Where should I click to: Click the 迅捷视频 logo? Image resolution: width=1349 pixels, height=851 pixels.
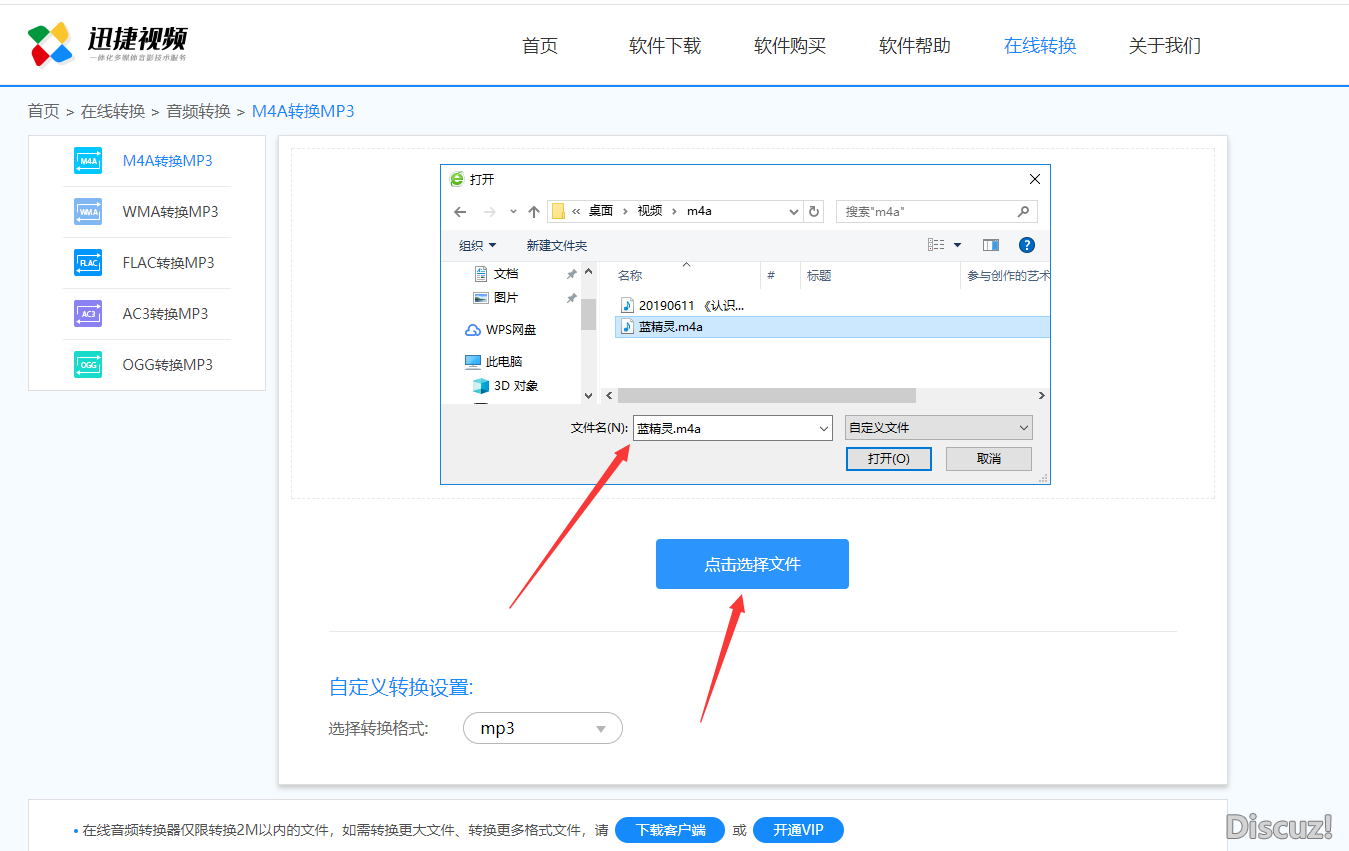pyautogui.click(x=107, y=44)
